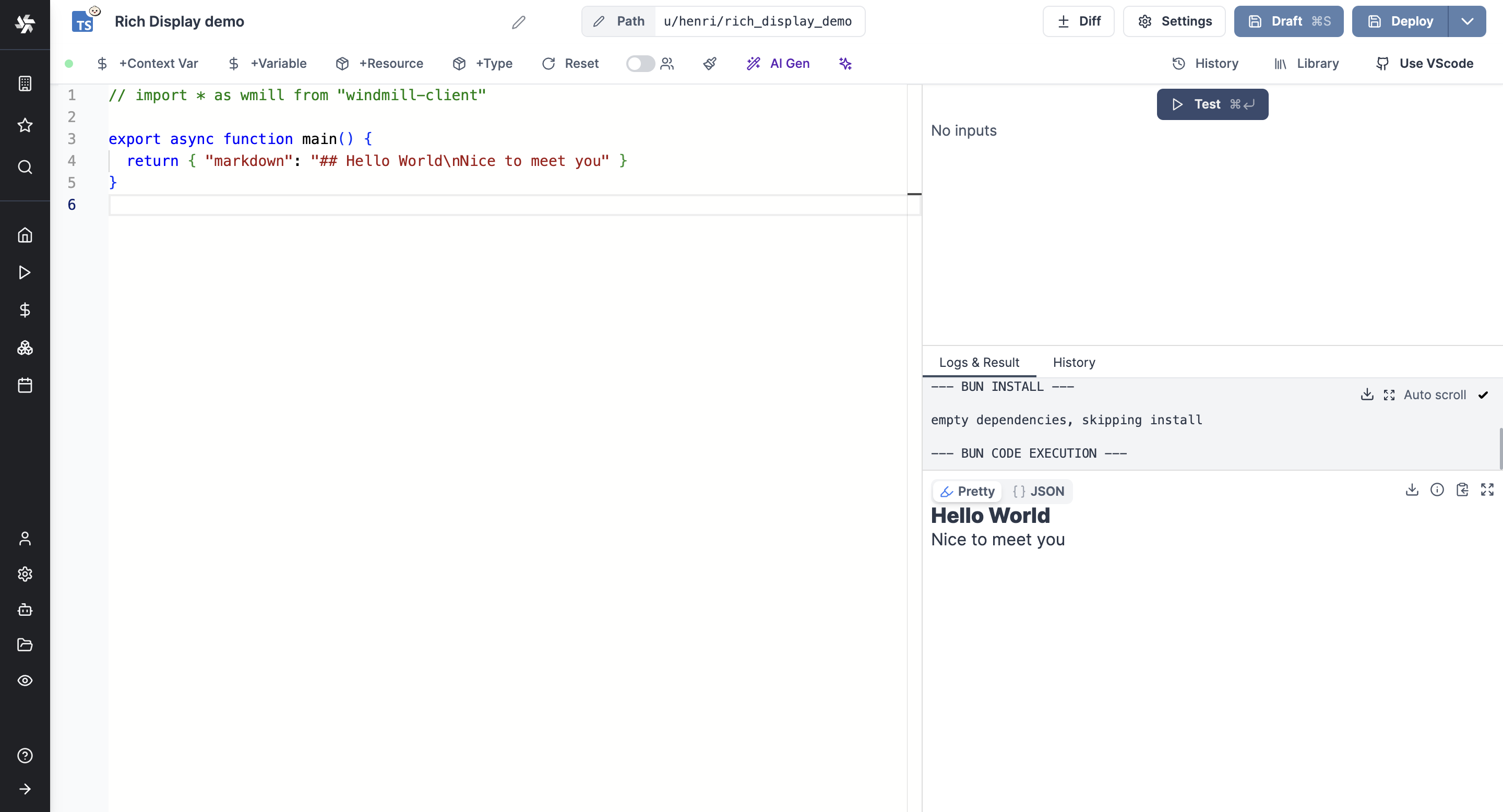Click the path input field to edit path
Viewport: 1503px width, 812px height.
pos(758,21)
